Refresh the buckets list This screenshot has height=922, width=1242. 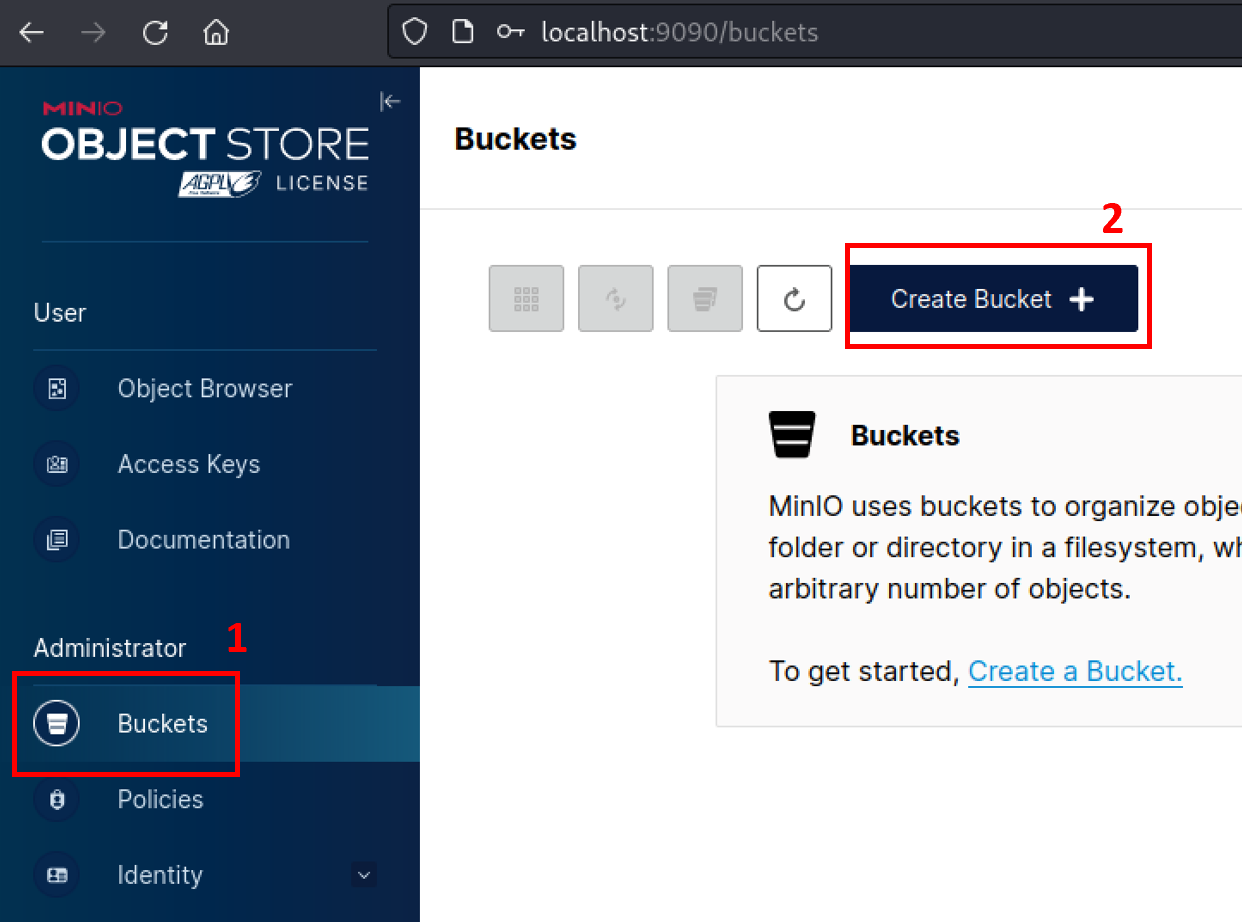794,298
